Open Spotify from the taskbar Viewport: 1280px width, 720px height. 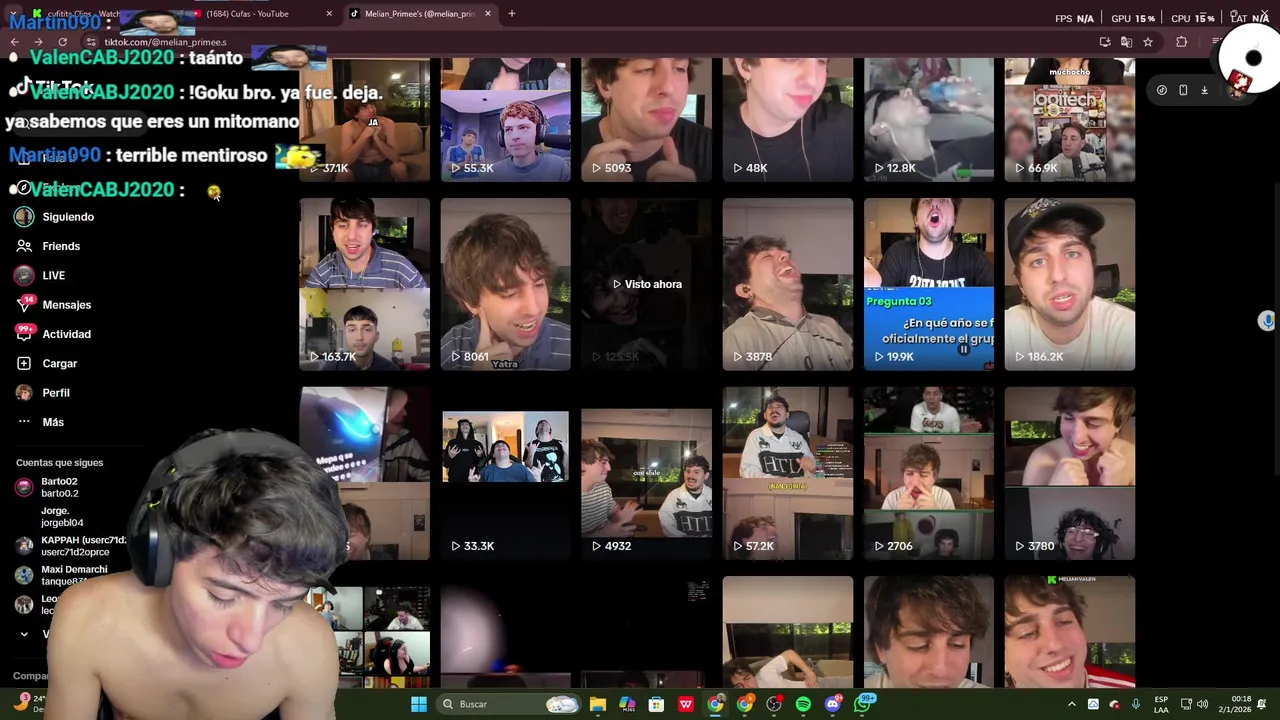pos(803,704)
